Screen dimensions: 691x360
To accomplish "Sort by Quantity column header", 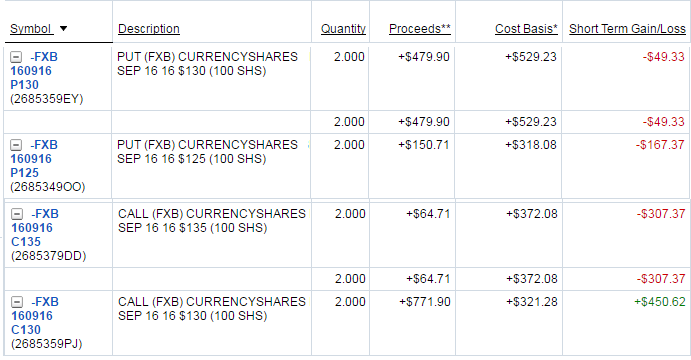I will [x=343, y=29].
